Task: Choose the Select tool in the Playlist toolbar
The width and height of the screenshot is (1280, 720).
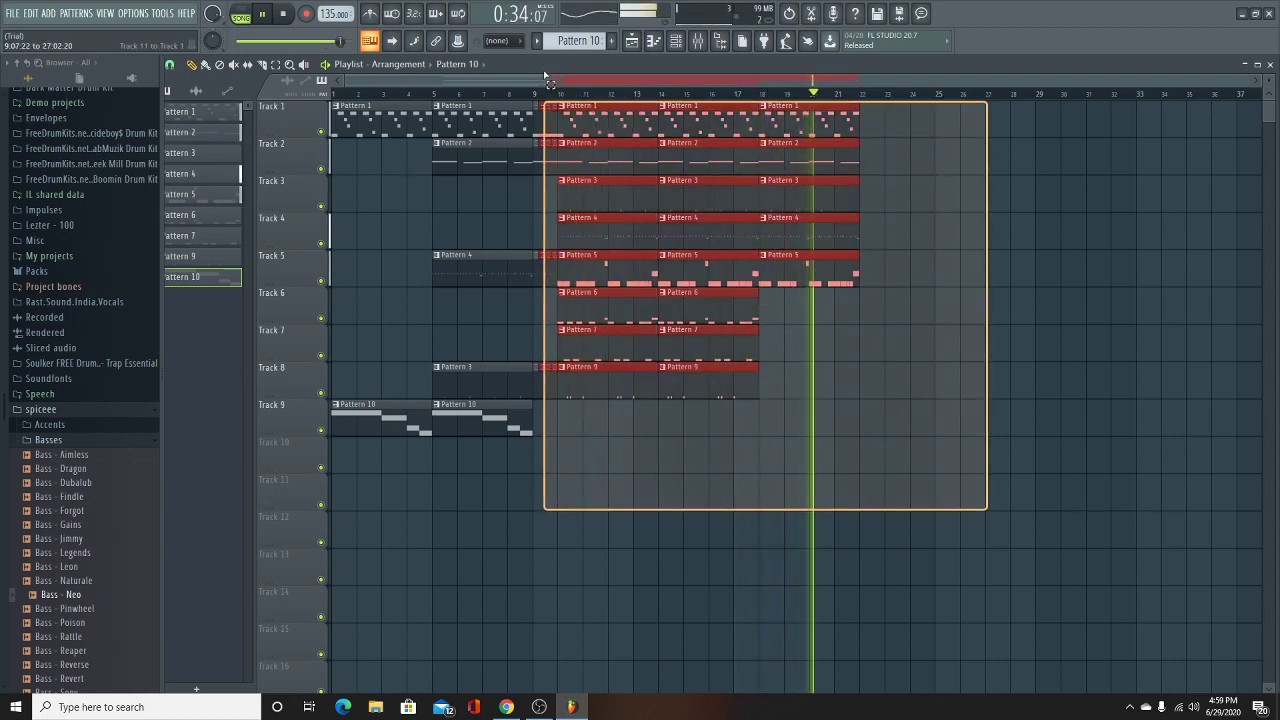Action: point(275,65)
